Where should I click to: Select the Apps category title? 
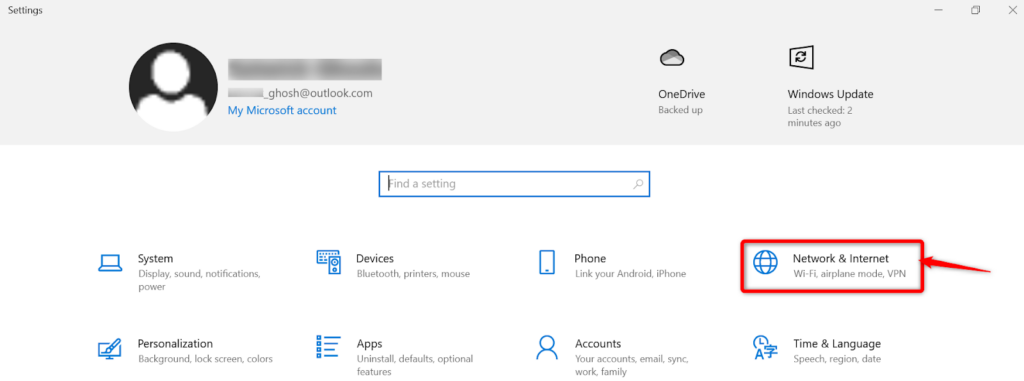[370, 343]
